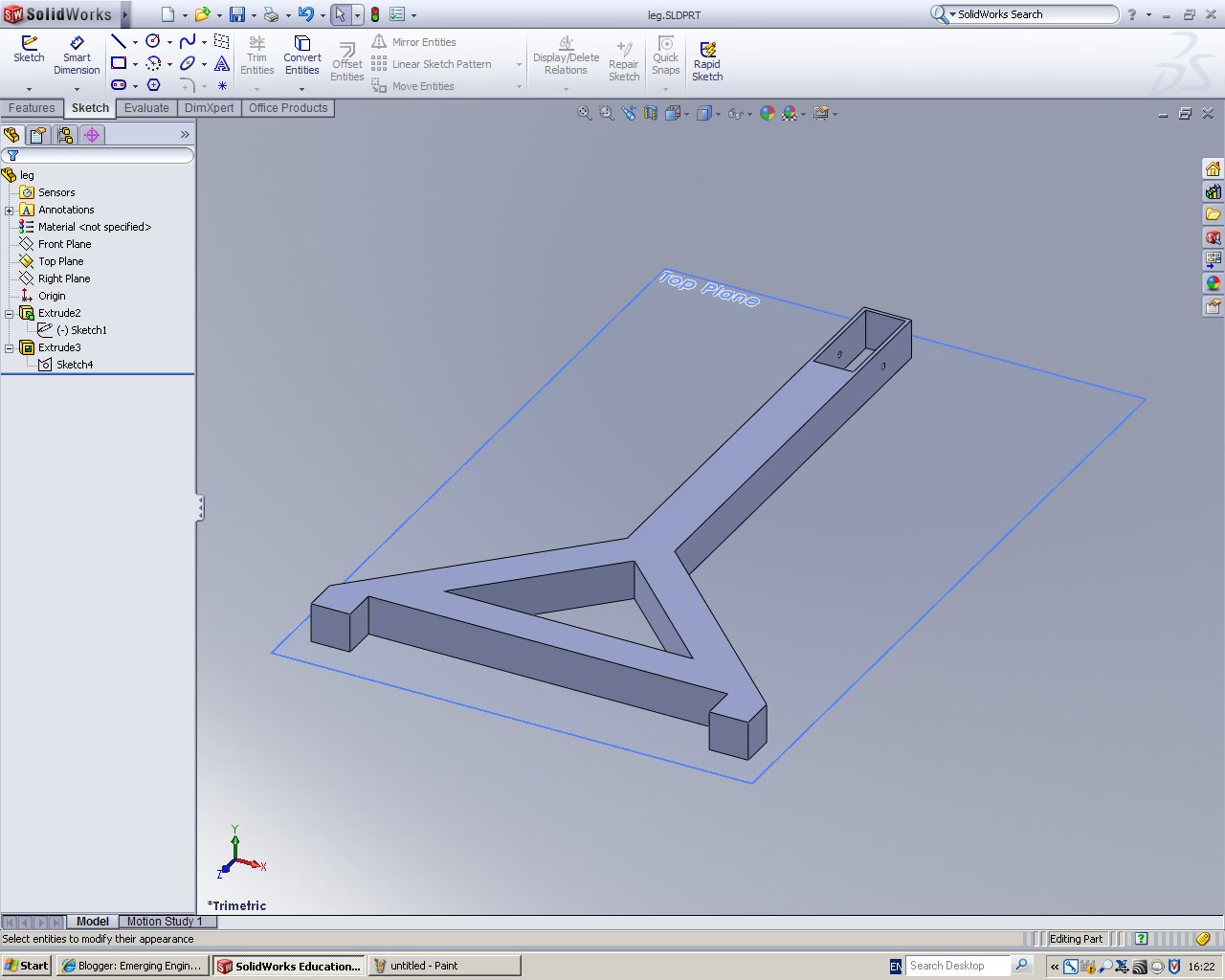1225x980 pixels.
Task: Switch to the ConfigurationManager panel tab
Action: [x=65, y=135]
